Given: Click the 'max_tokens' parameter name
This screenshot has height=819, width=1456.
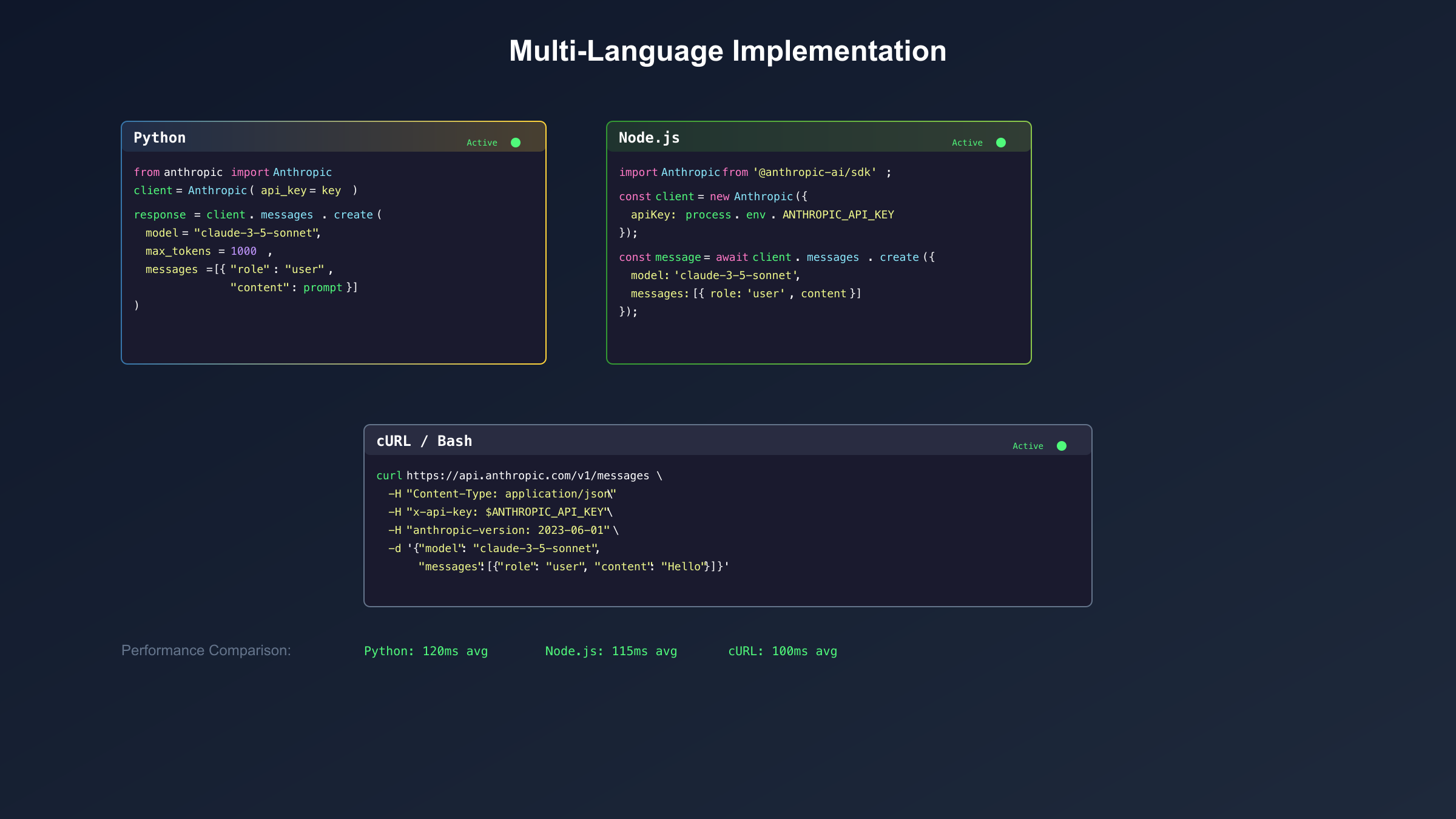Looking at the screenshot, I should click(178, 251).
